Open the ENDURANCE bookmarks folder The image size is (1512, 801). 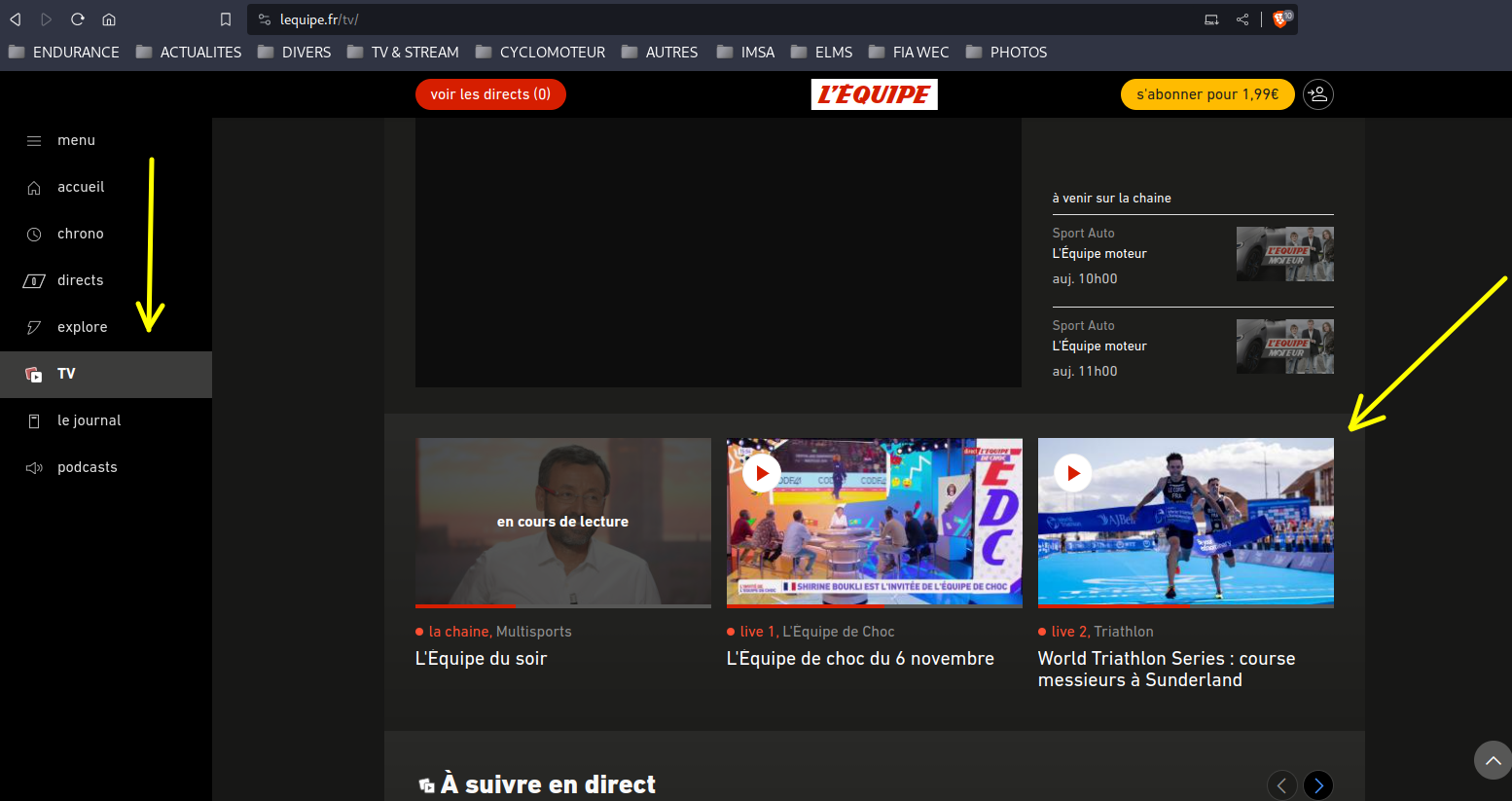[64, 53]
